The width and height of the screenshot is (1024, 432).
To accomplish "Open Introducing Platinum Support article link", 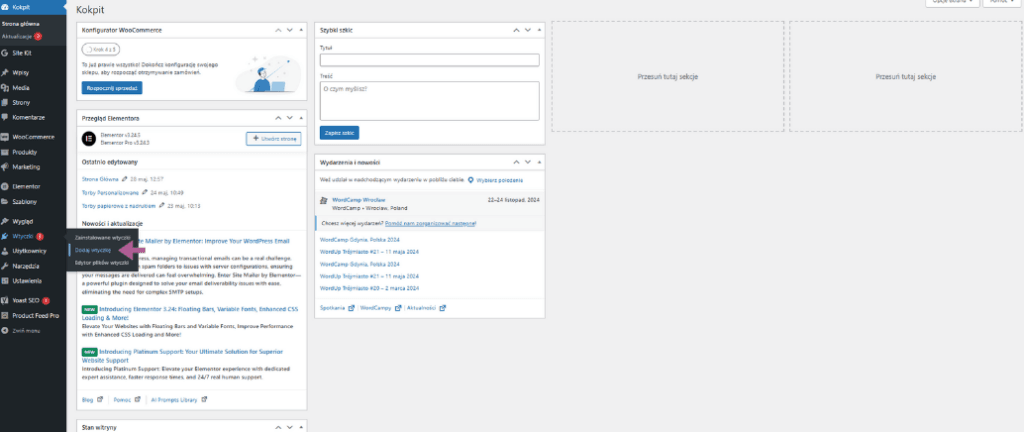I will [x=182, y=356].
